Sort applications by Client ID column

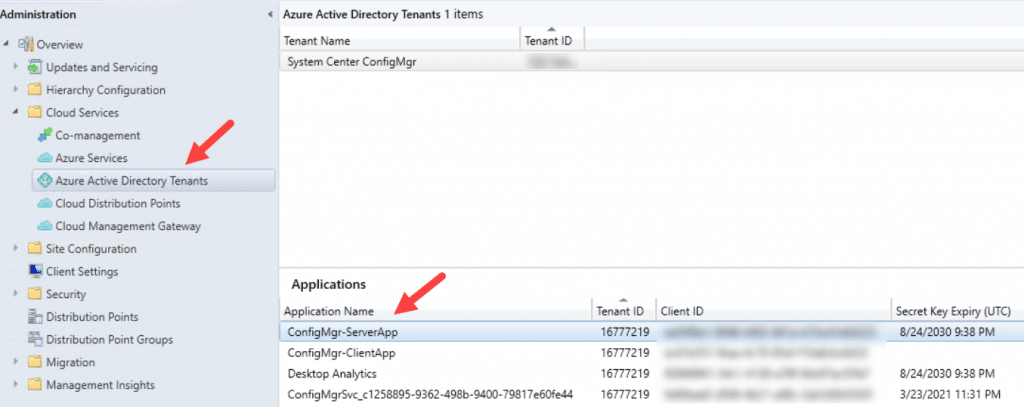(x=774, y=311)
